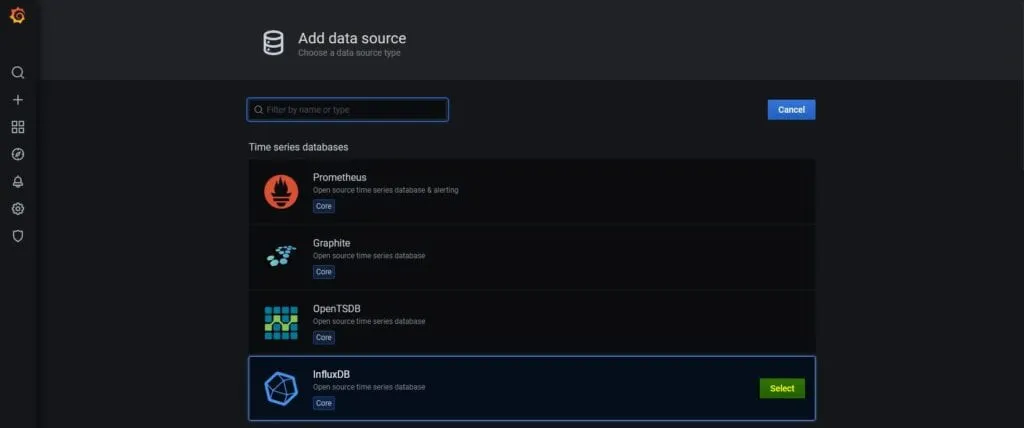Click the Graphite description text
The height and width of the screenshot is (428, 1024).
click(x=369, y=255)
